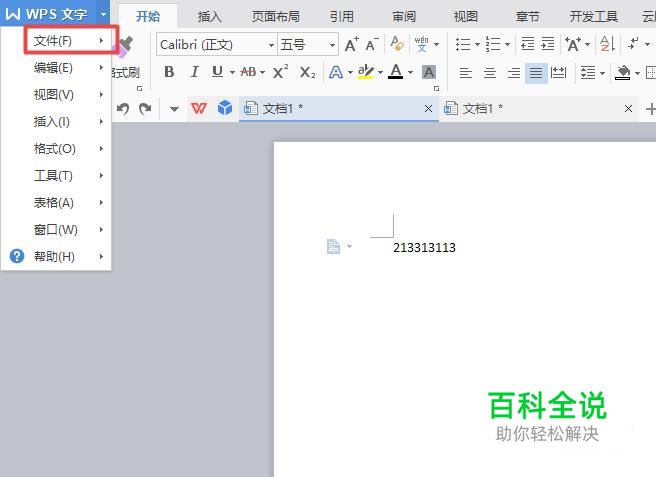Switch to the 开始 ribbon tab
The height and width of the screenshot is (477, 656).
click(148, 16)
